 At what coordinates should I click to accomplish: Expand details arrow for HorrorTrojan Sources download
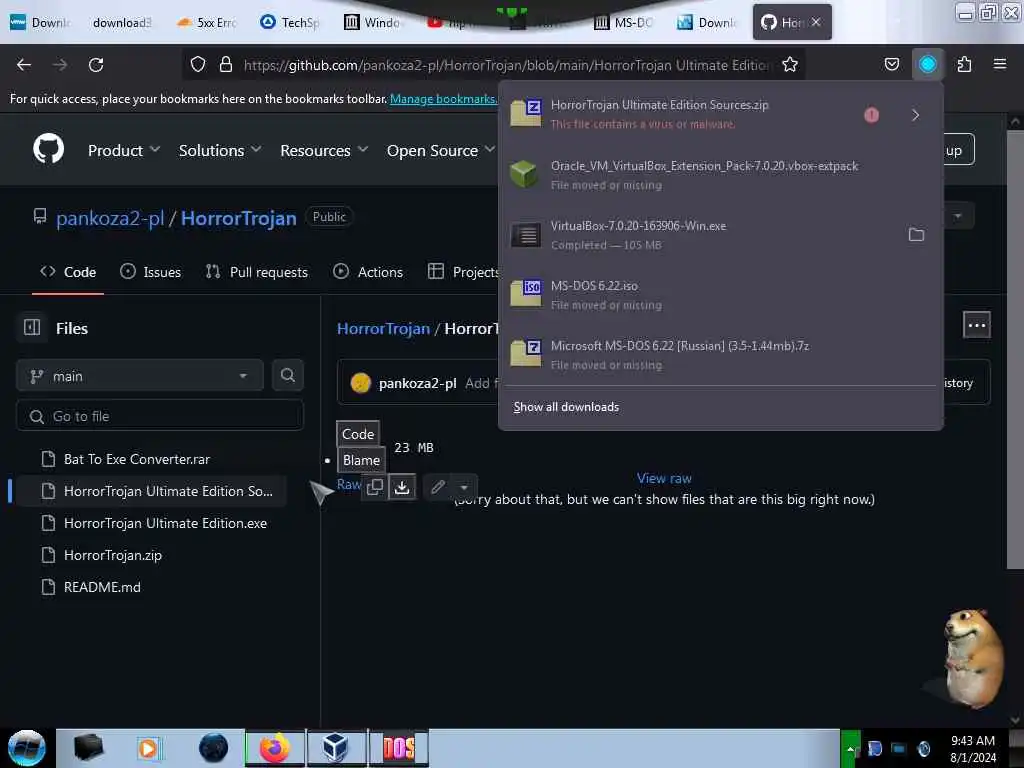[x=915, y=115]
